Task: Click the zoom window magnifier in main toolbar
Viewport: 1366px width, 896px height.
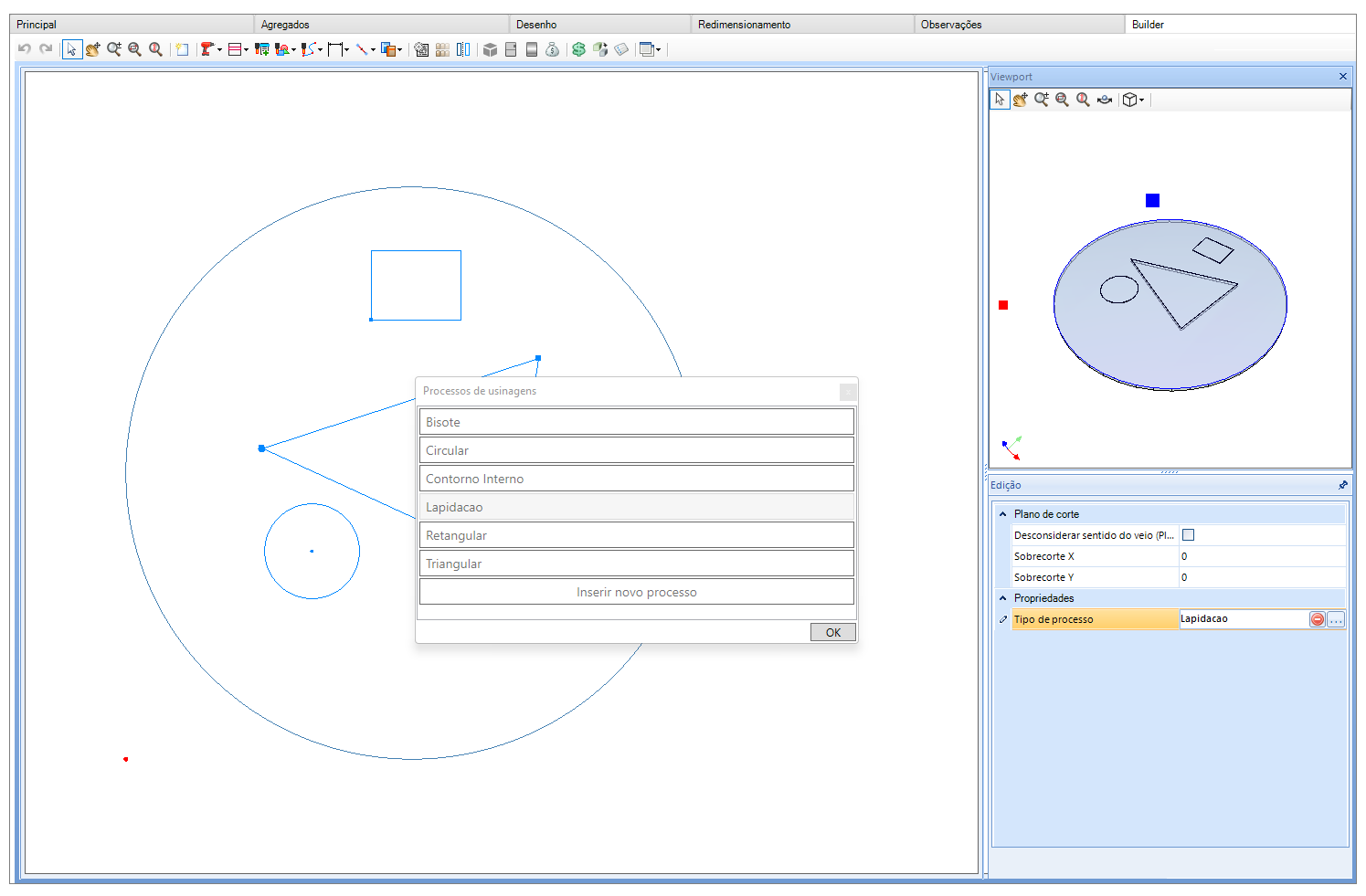Action: click(135, 49)
